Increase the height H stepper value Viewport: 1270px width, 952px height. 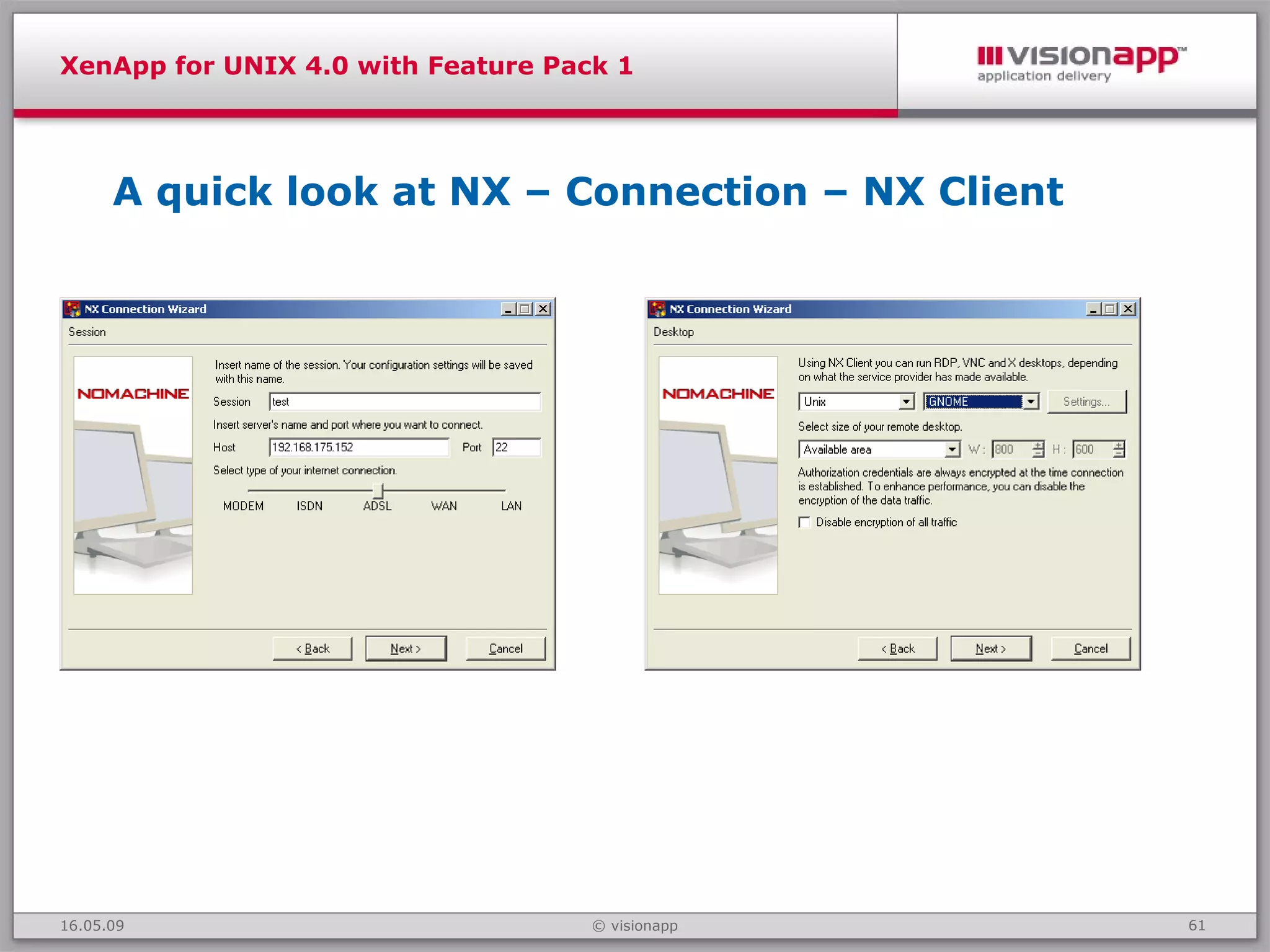pyautogui.click(x=1119, y=445)
